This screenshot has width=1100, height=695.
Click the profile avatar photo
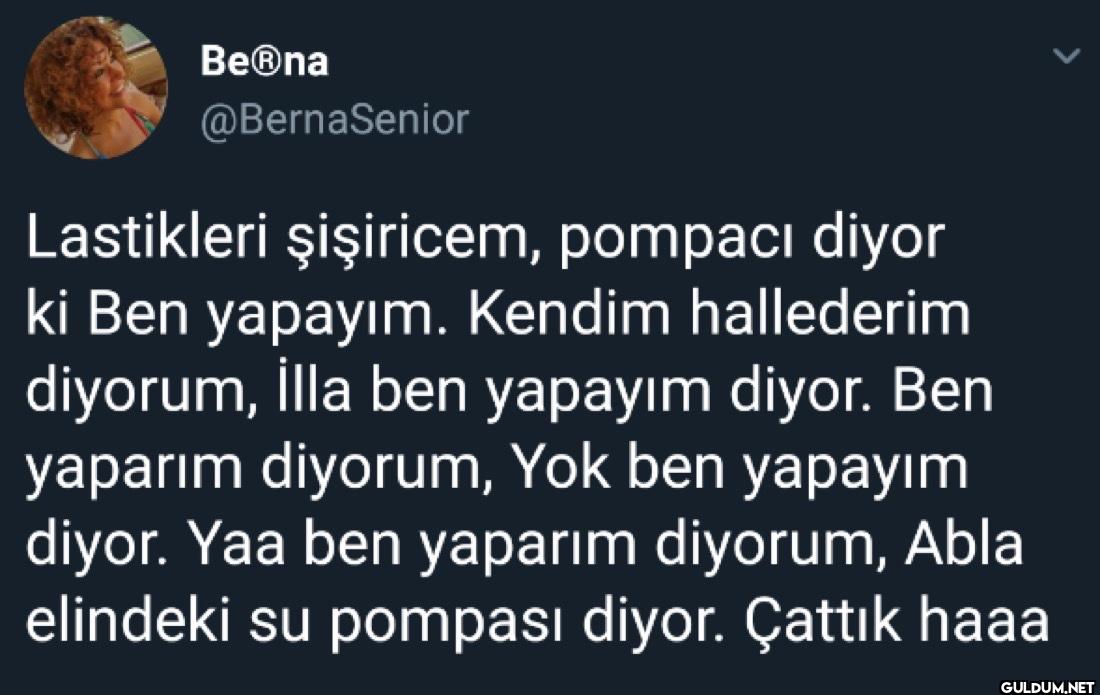point(96,88)
